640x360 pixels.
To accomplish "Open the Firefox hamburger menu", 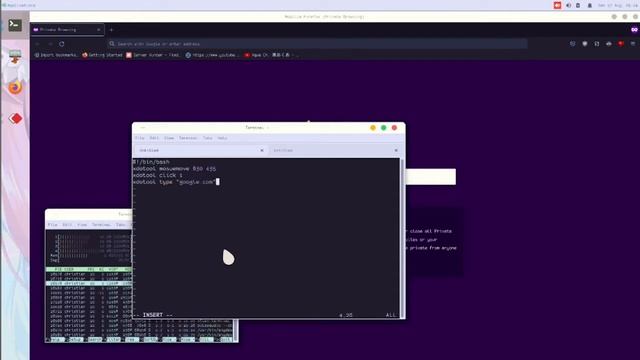I will (x=633, y=44).
